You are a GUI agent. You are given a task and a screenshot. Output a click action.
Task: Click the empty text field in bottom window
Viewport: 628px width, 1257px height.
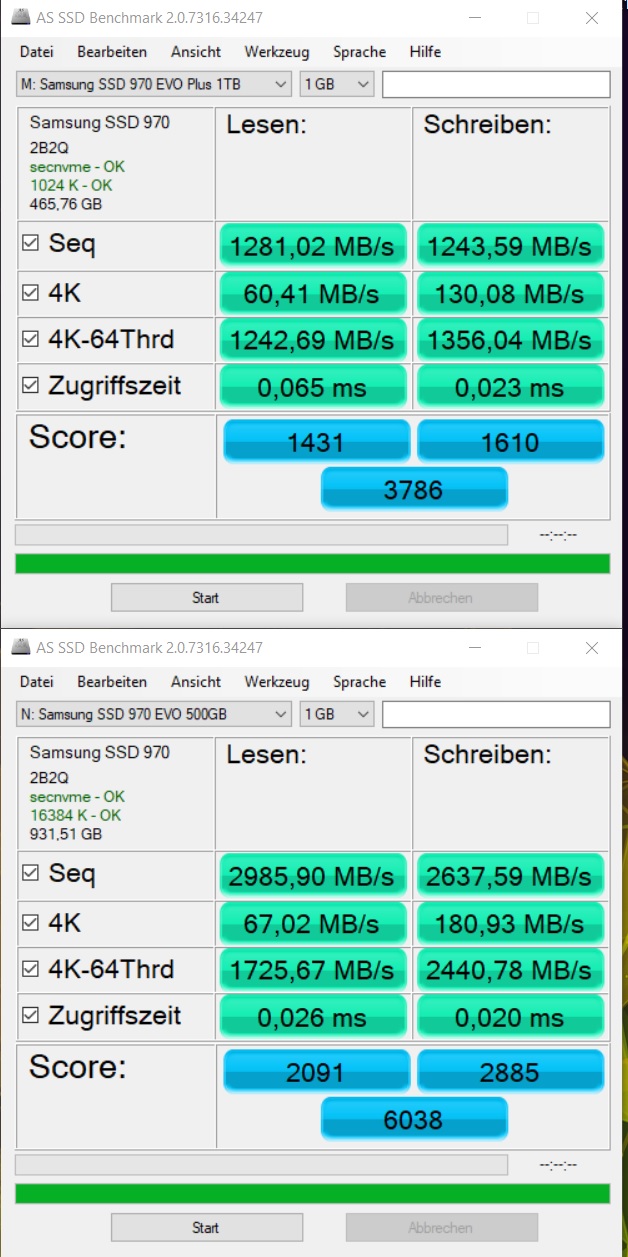pos(496,714)
